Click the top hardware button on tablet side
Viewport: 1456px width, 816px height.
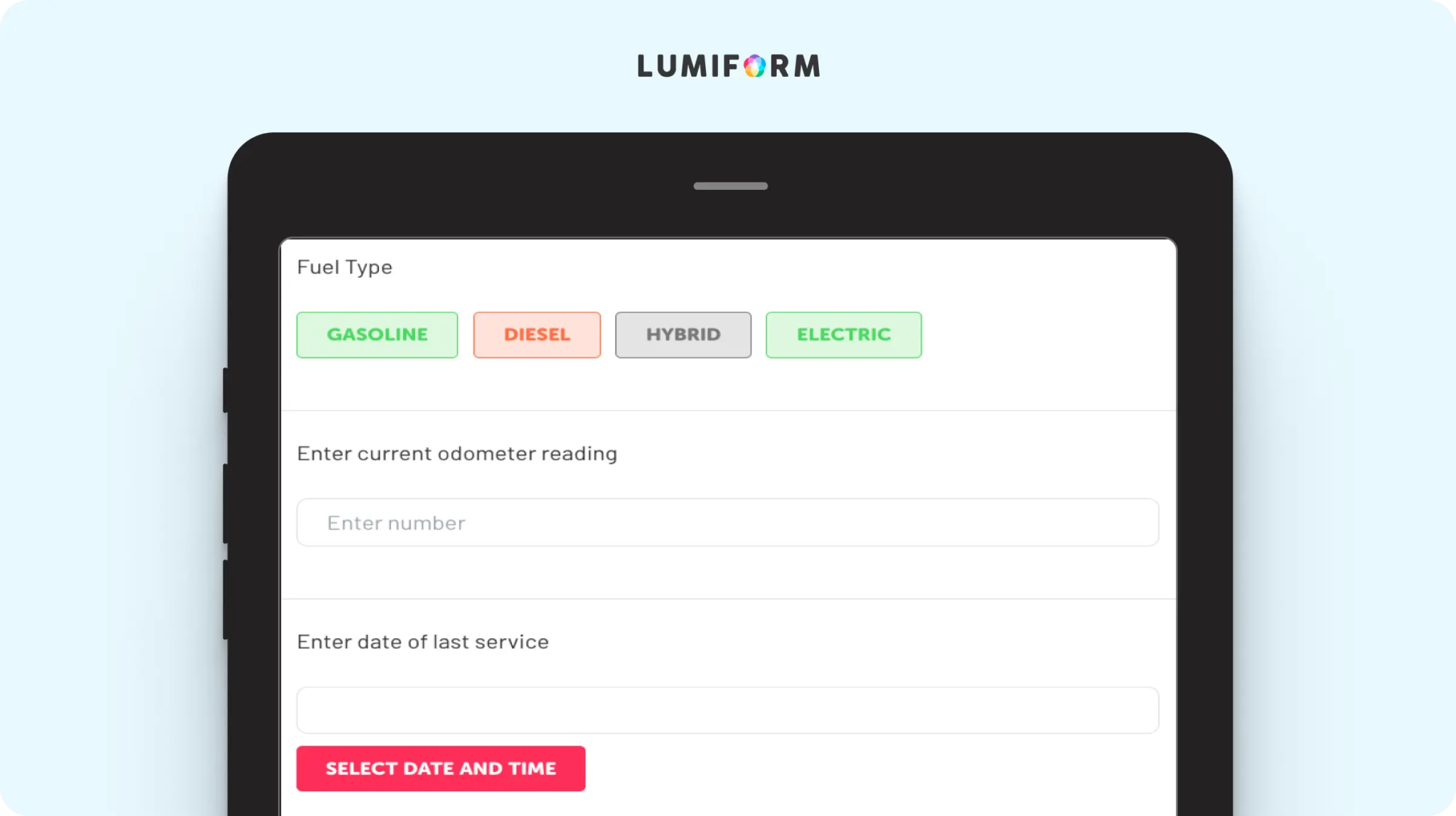pyautogui.click(x=225, y=390)
